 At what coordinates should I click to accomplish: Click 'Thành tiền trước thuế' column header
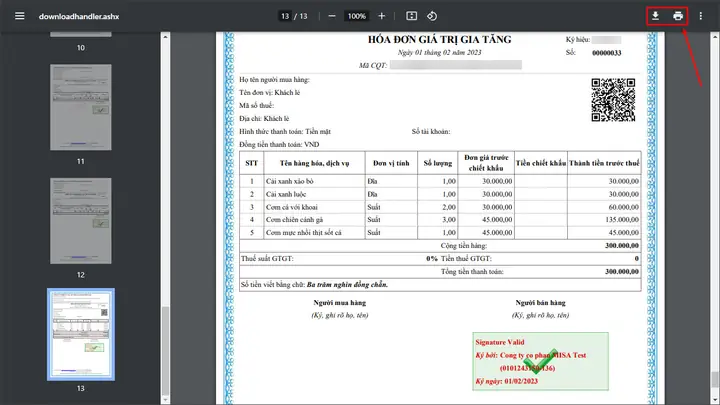point(604,163)
